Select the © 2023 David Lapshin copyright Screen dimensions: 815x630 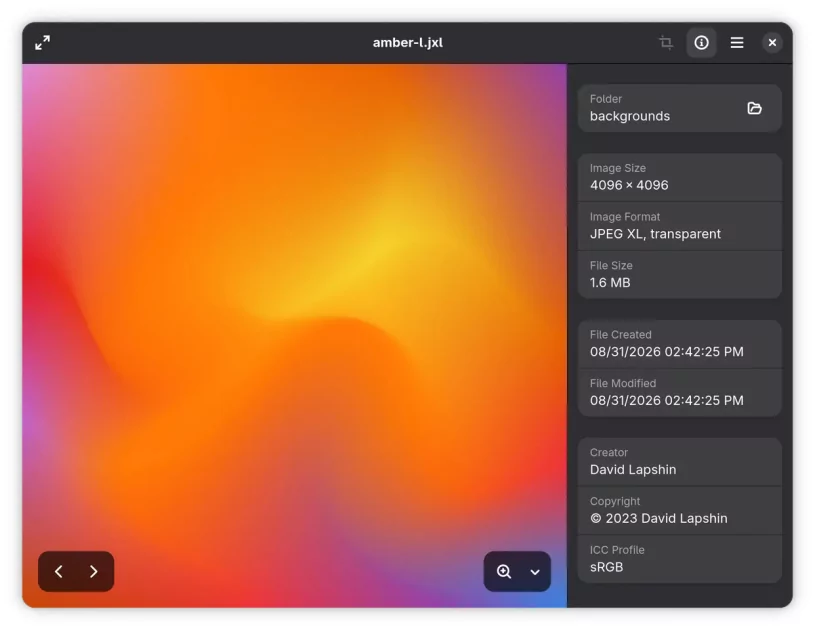(x=659, y=518)
